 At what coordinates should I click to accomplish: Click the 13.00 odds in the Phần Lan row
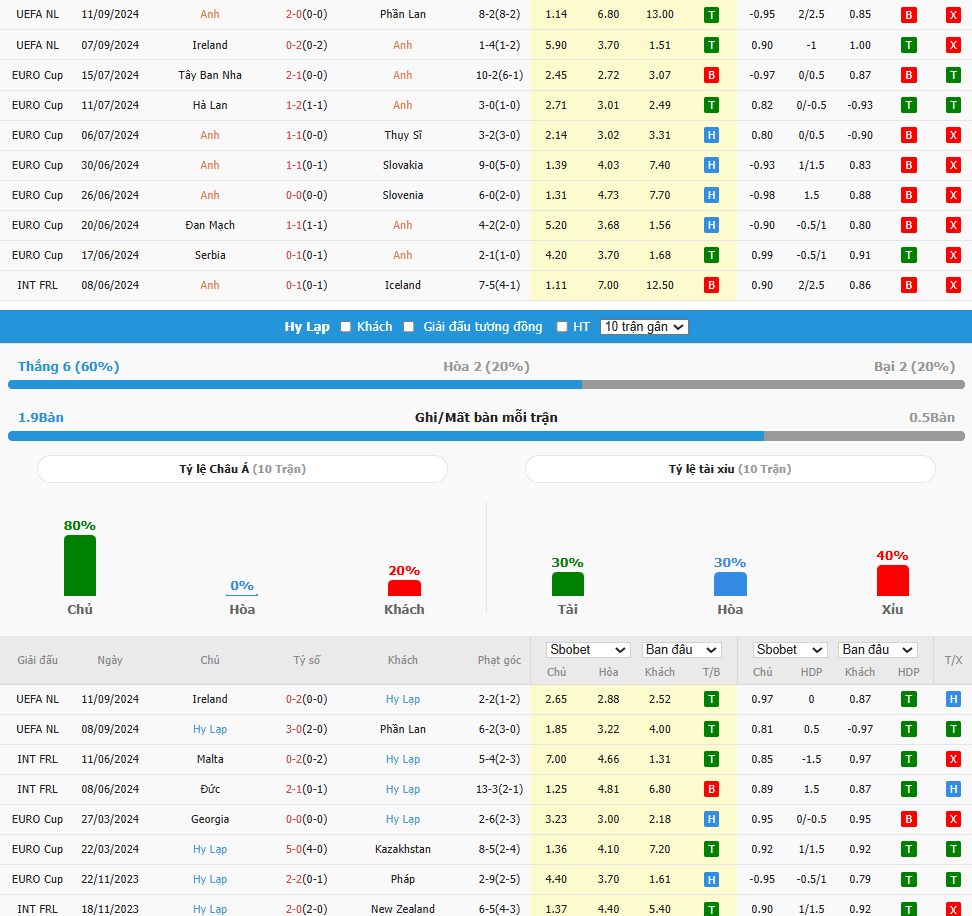660,14
